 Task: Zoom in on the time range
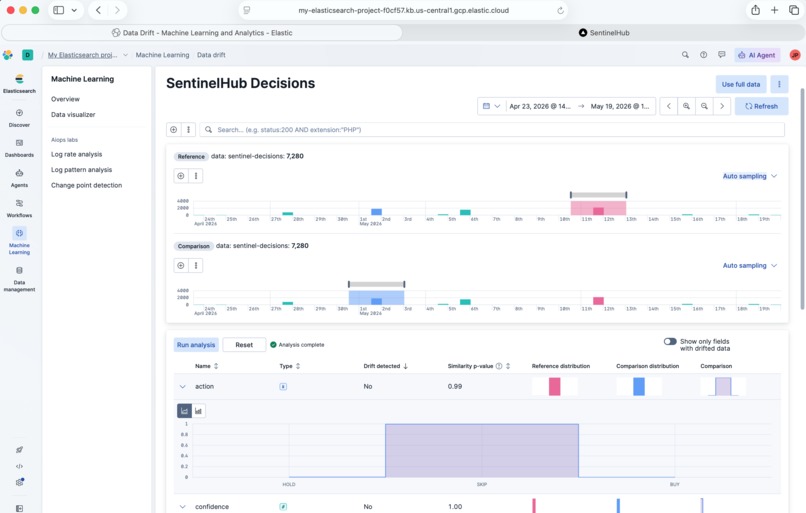coord(686,106)
